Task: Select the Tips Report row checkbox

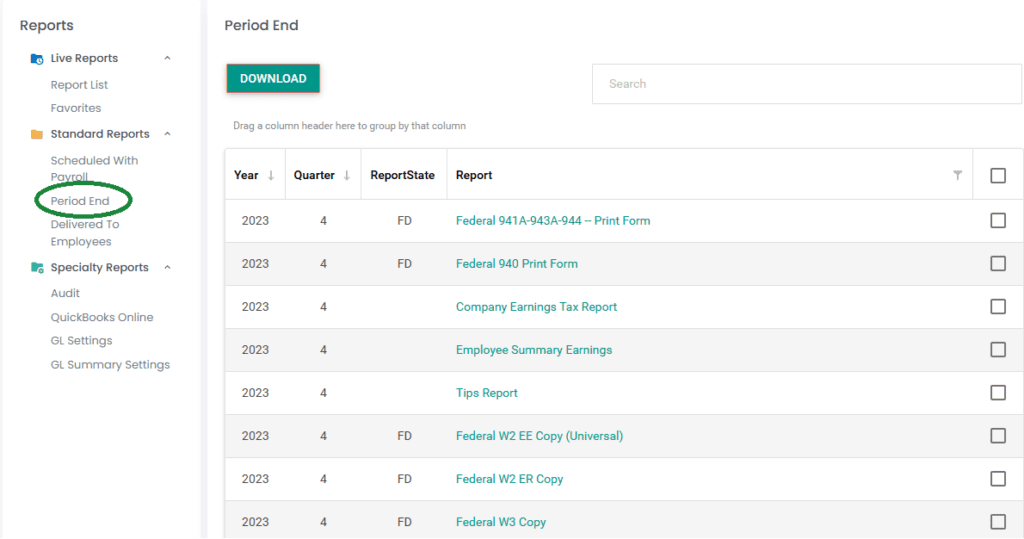Action: pyautogui.click(x=997, y=393)
